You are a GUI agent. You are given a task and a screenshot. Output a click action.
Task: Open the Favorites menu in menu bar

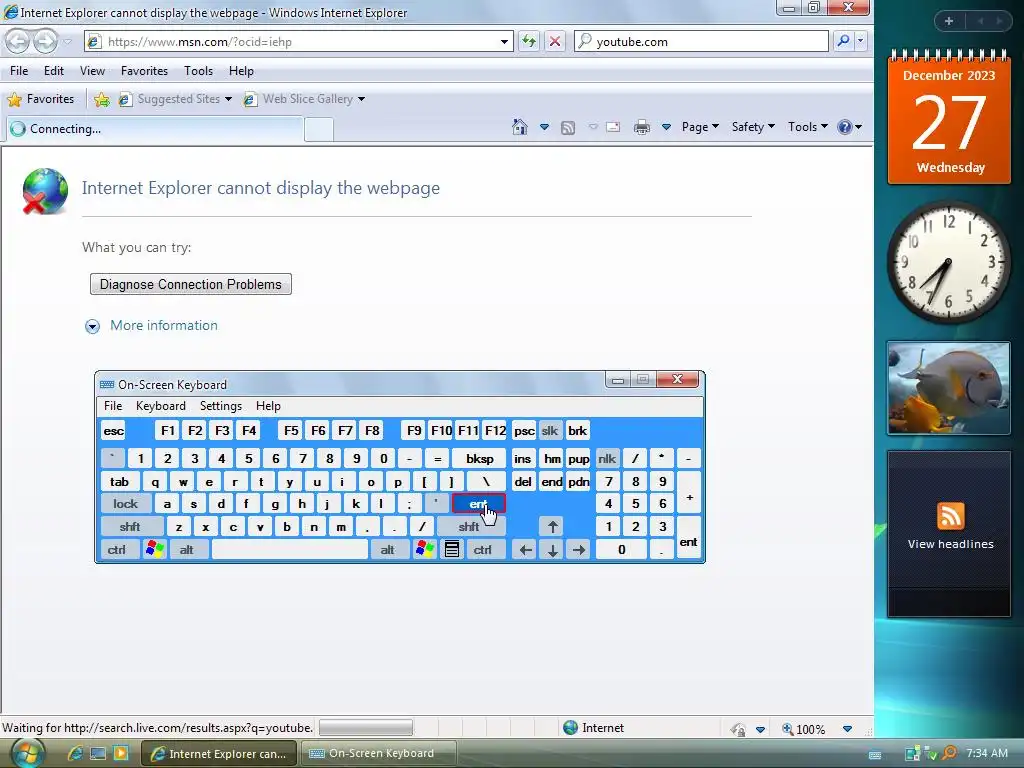(144, 71)
